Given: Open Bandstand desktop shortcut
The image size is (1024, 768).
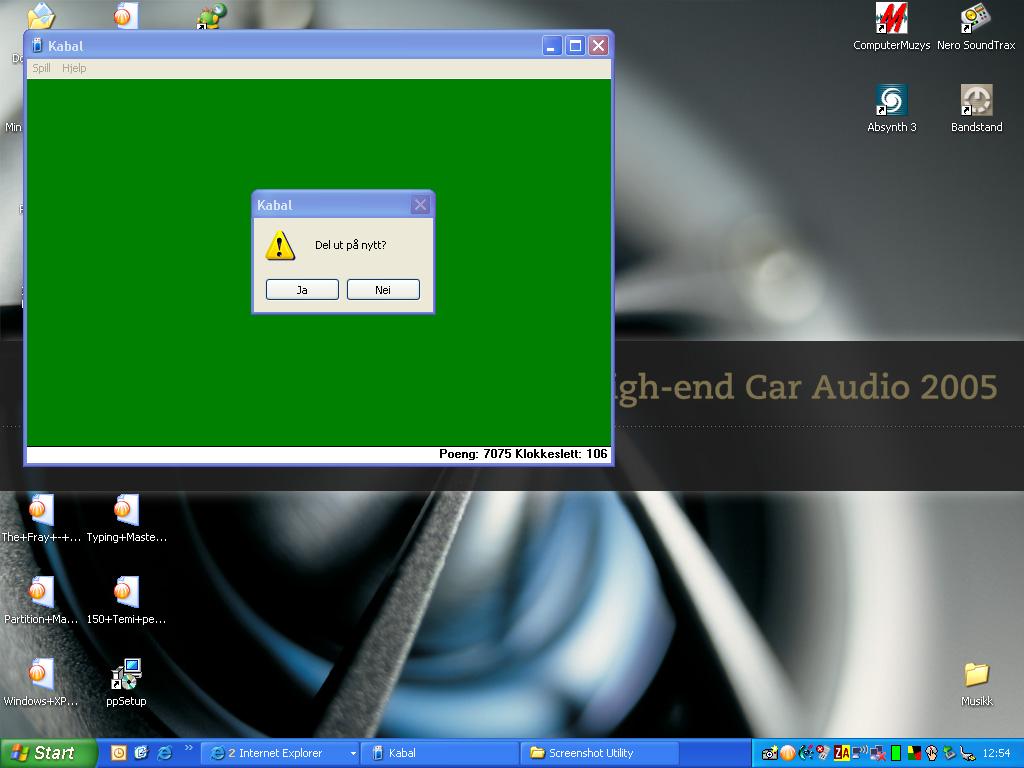Looking at the screenshot, I should 976,108.
